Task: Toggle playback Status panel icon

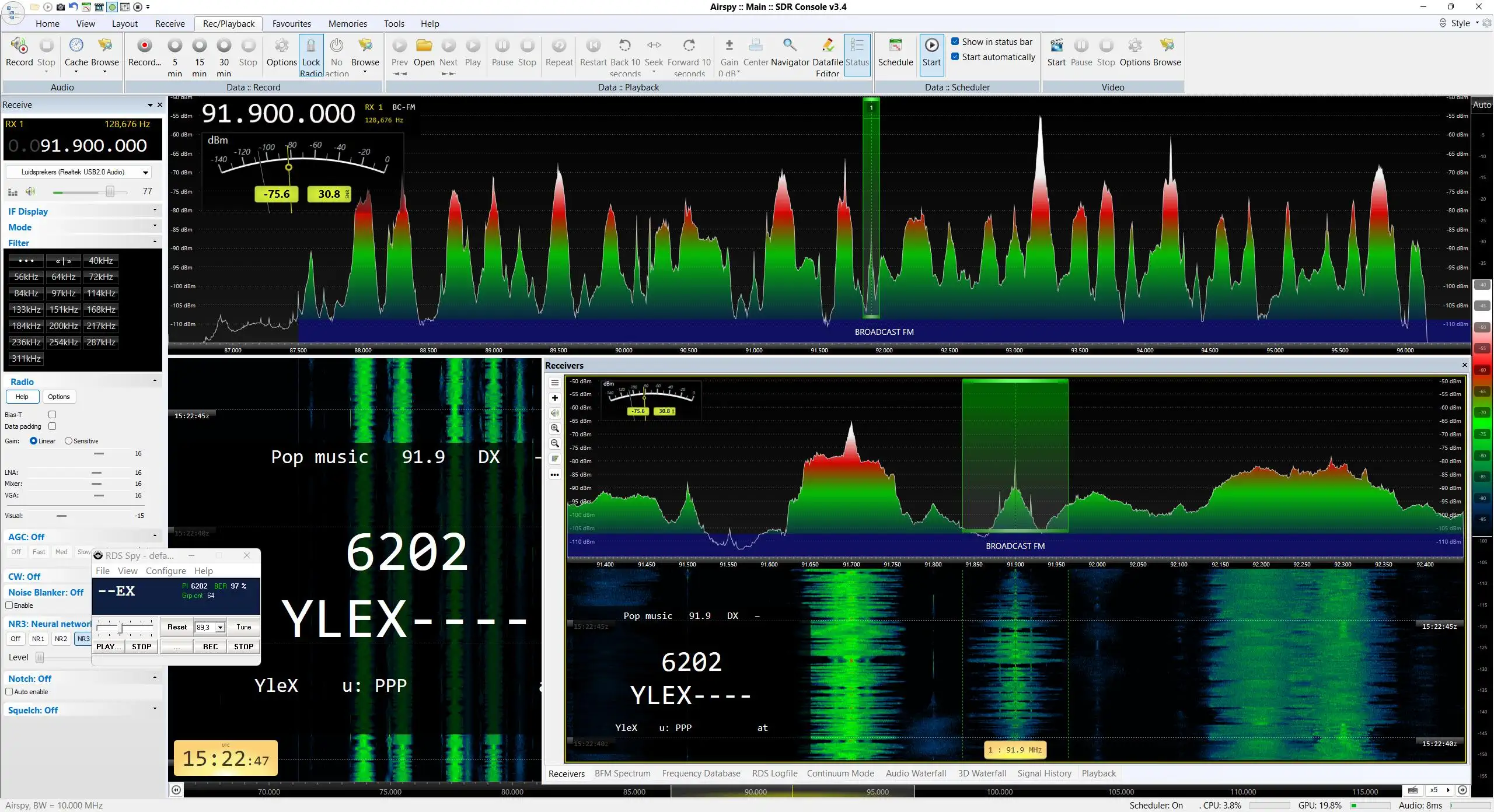Action: coord(857,54)
